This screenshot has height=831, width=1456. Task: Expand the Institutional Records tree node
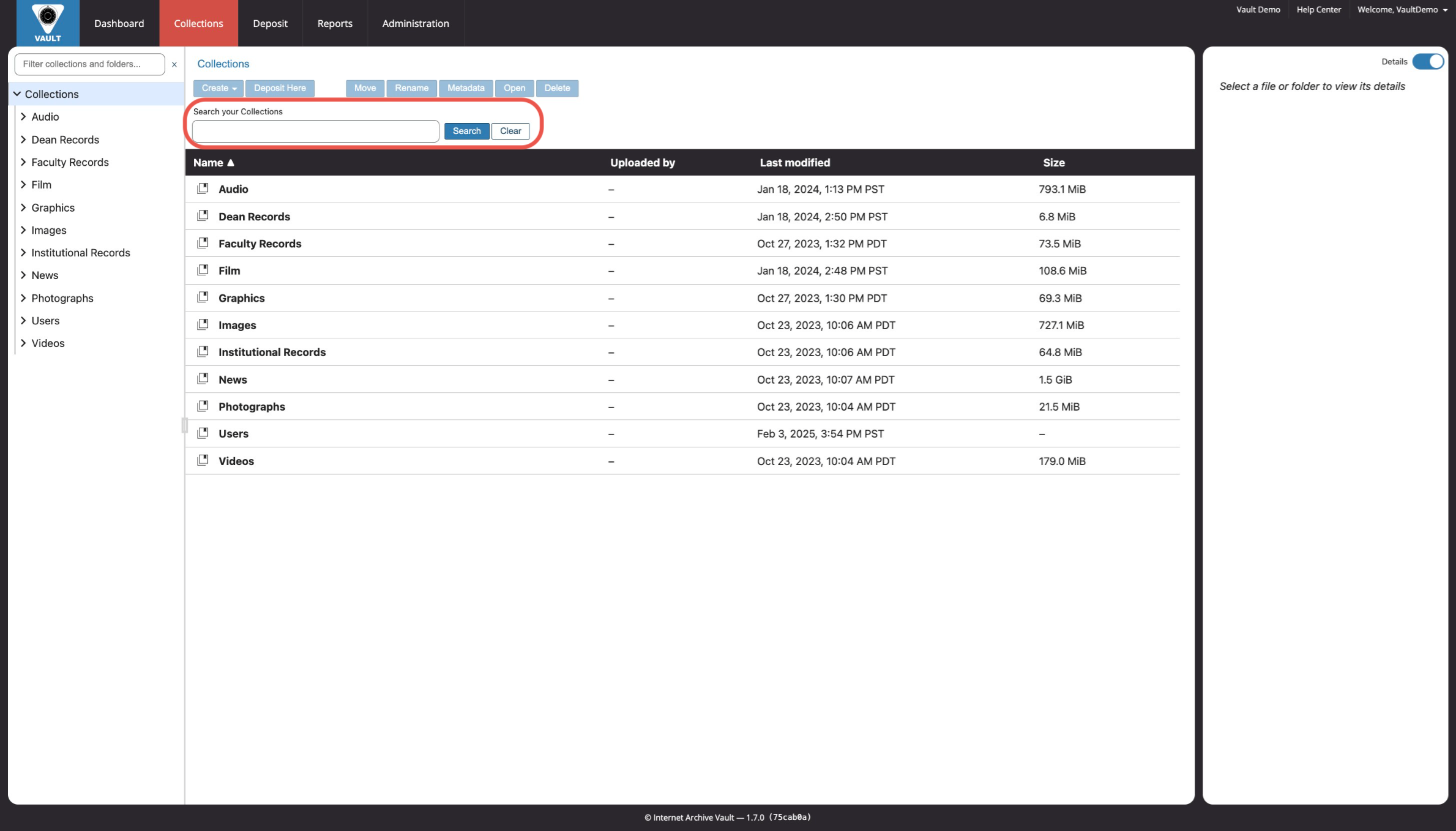coord(23,252)
